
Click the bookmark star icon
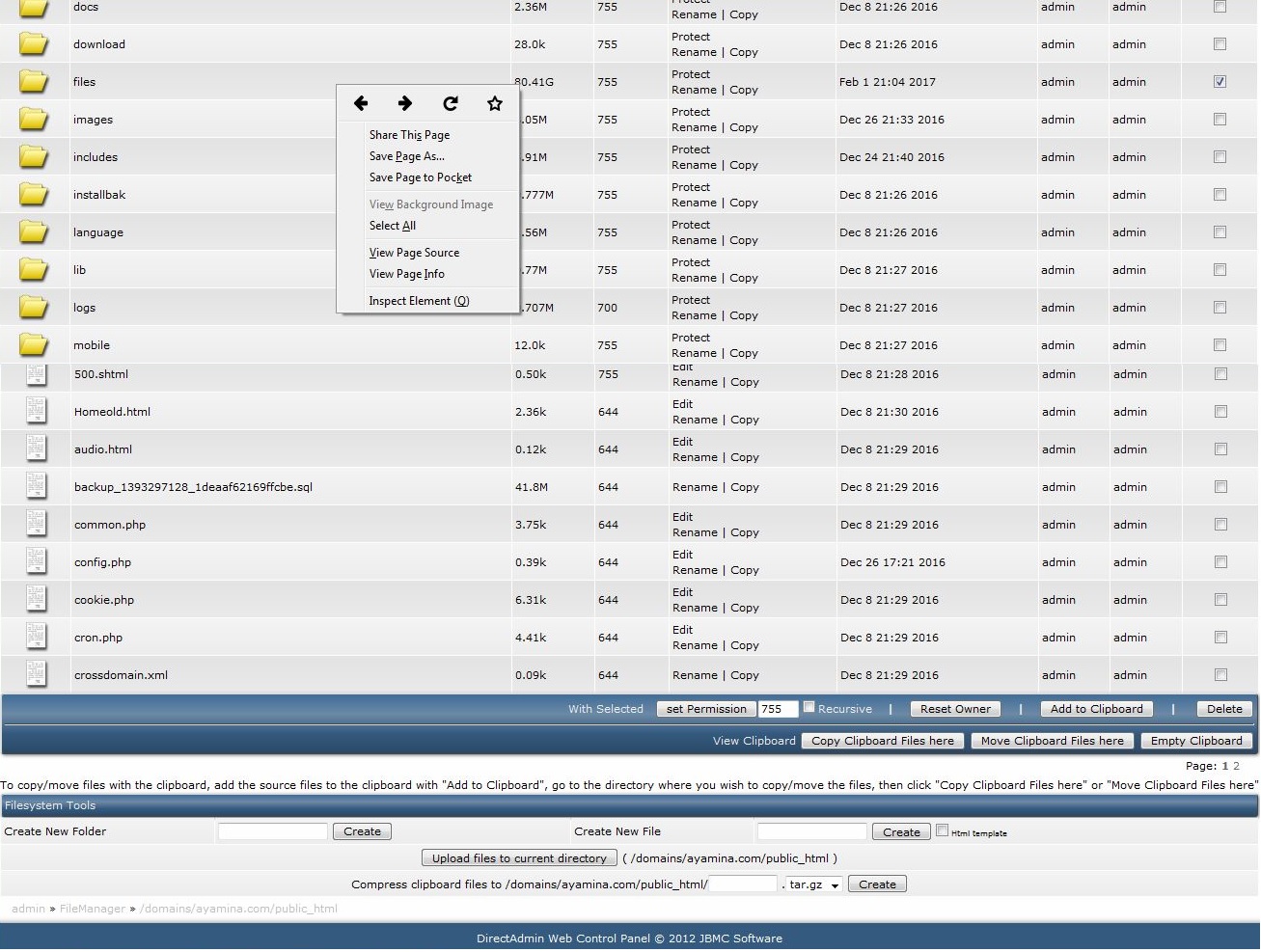click(495, 103)
